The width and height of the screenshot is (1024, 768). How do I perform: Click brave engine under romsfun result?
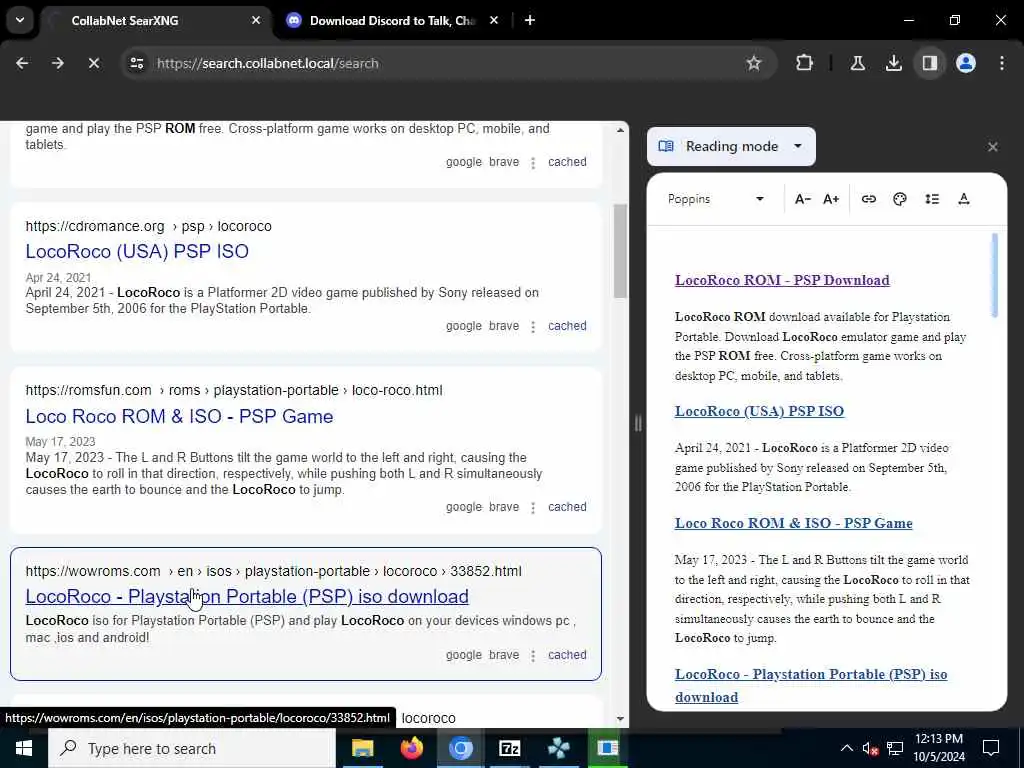tap(504, 507)
